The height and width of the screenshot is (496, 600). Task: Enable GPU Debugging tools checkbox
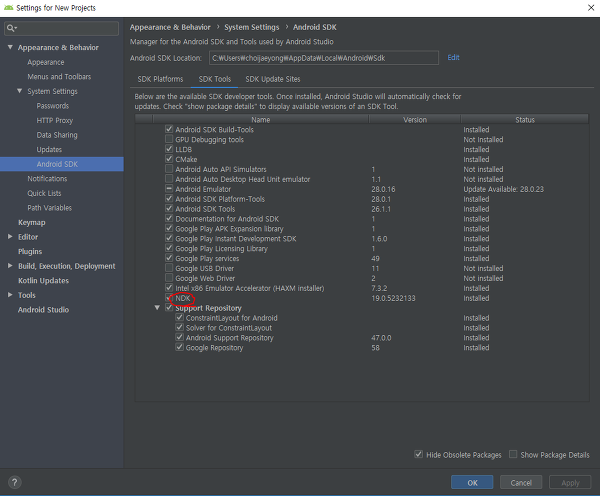coord(169,139)
